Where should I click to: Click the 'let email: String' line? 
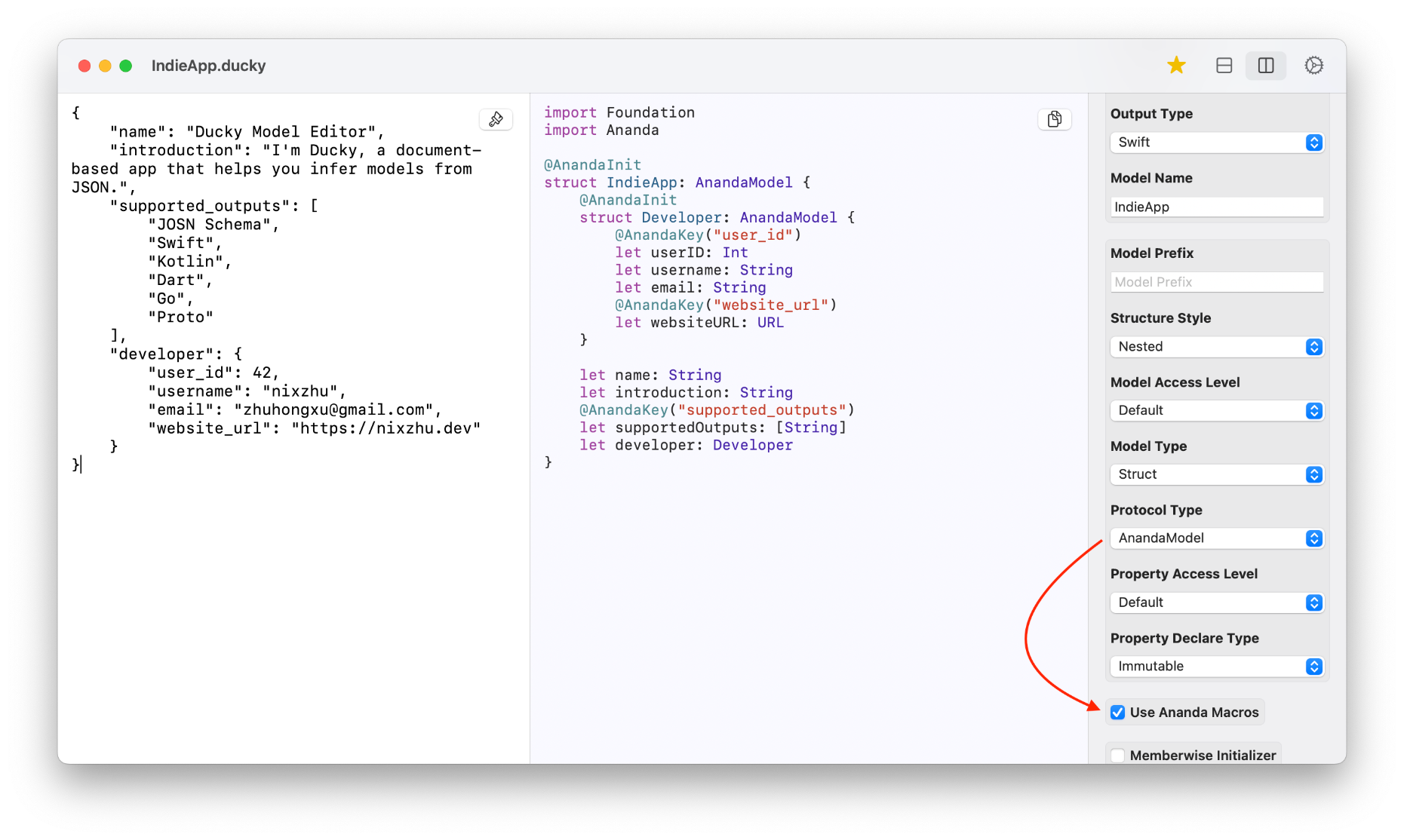tap(690, 287)
